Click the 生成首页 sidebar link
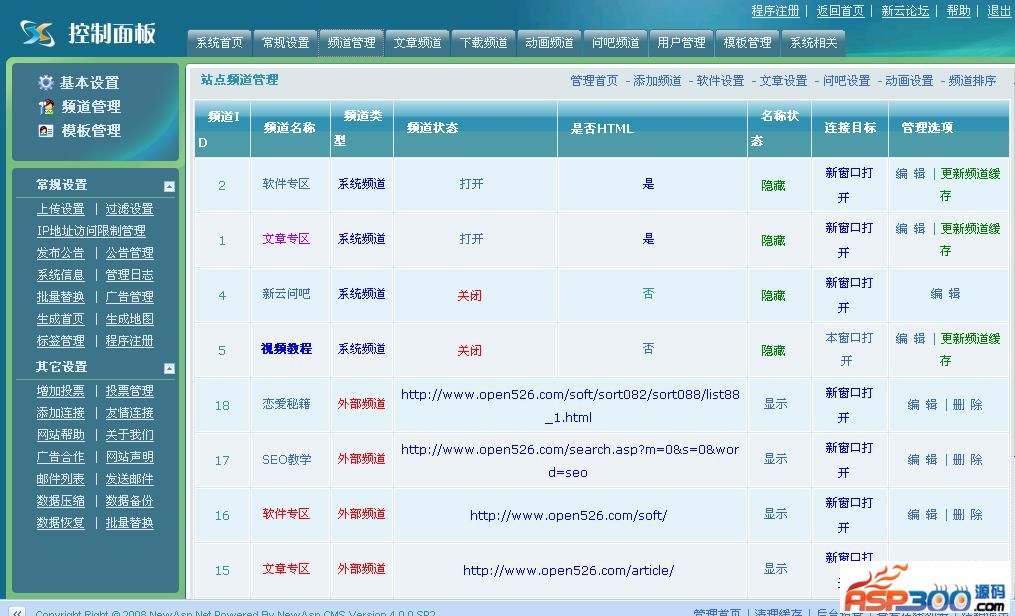 point(61,319)
